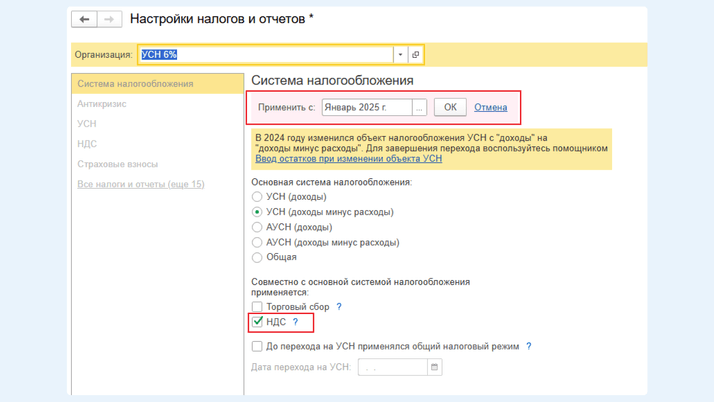The height and width of the screenshot is (402, 714).
Task: Enable the Торговый сбор checkbox
Action: [x=258, y=307]
